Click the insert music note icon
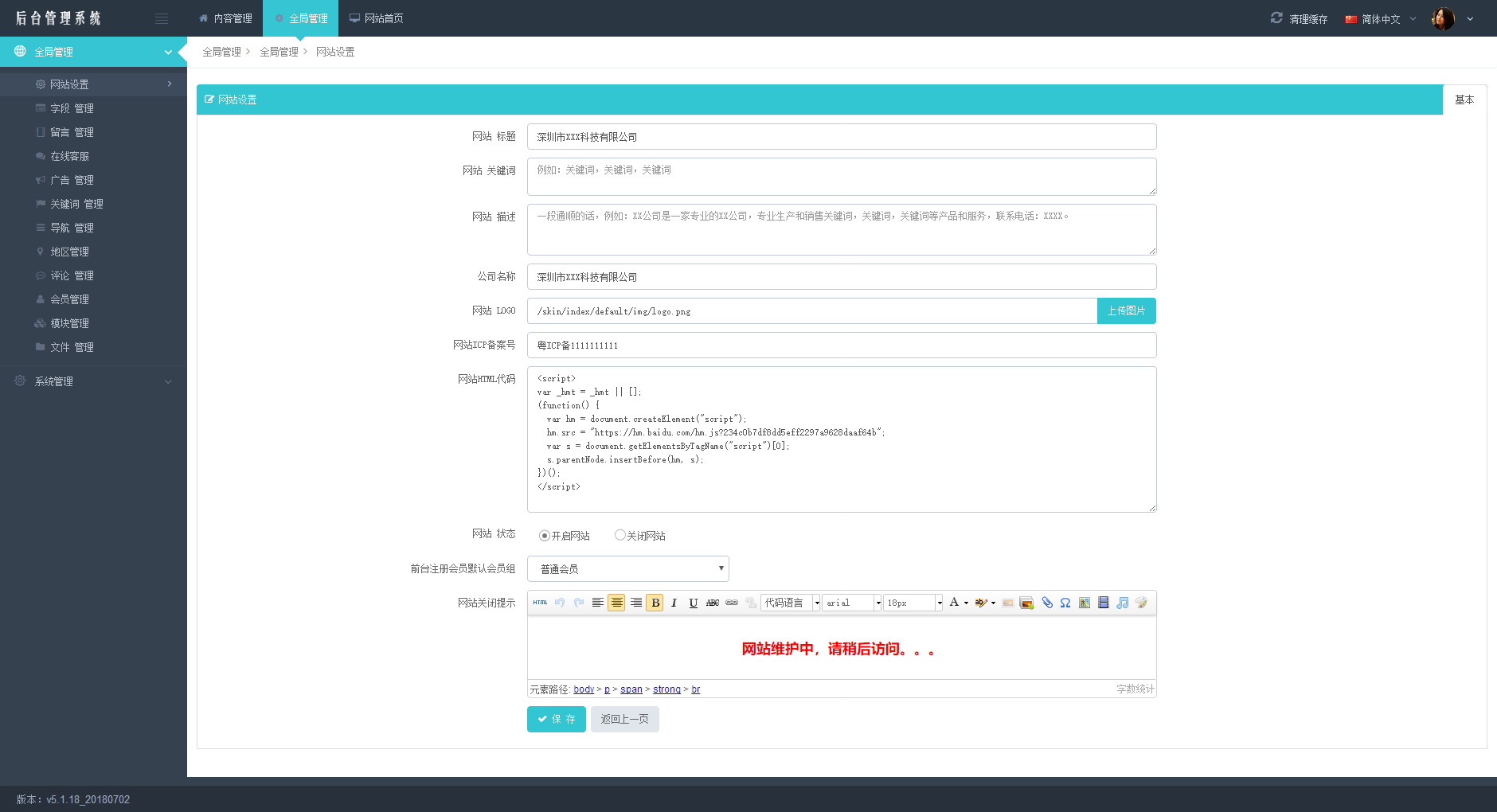This screenshot has height=812, width=1497. pos(1123,603)
